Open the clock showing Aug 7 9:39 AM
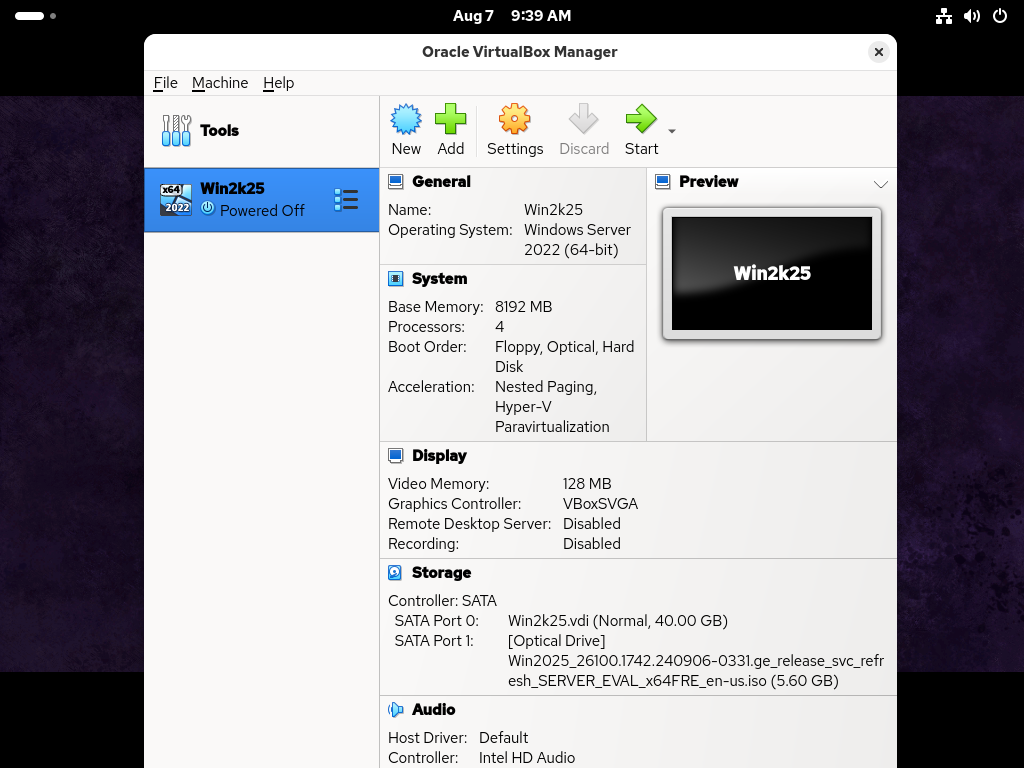This screenshot has height=768, width=1024. (511, 16)
